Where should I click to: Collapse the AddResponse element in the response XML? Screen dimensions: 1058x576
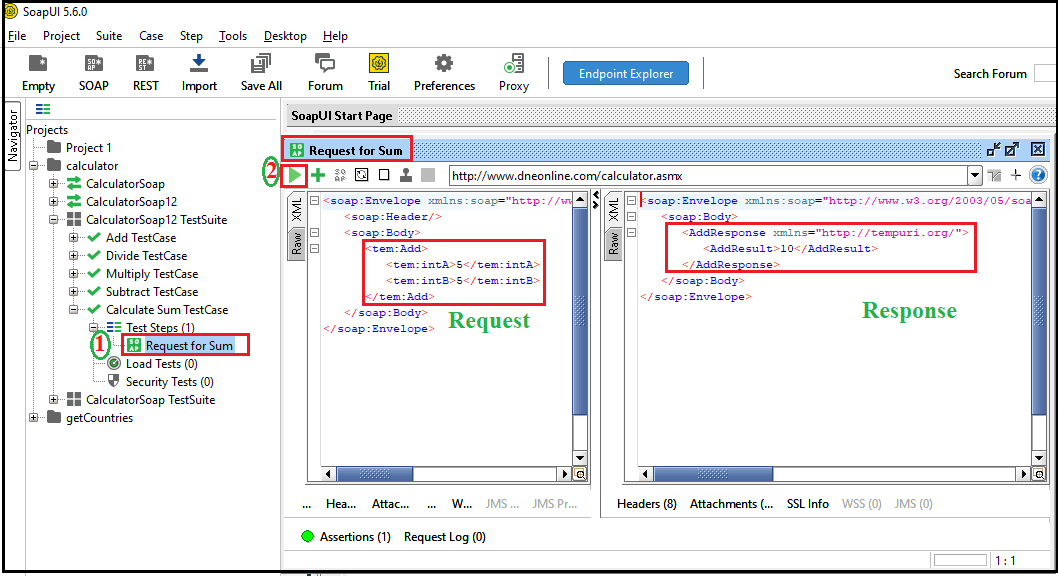(632, 233)
